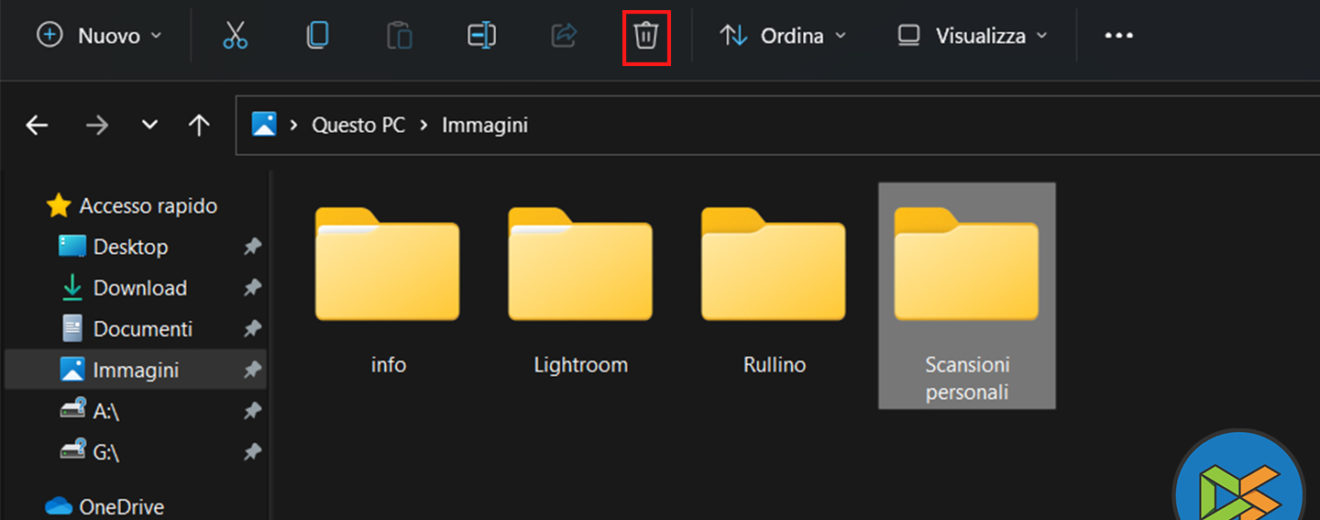Select the Scansioni personali folder
1320x520 pixels.
967,296
